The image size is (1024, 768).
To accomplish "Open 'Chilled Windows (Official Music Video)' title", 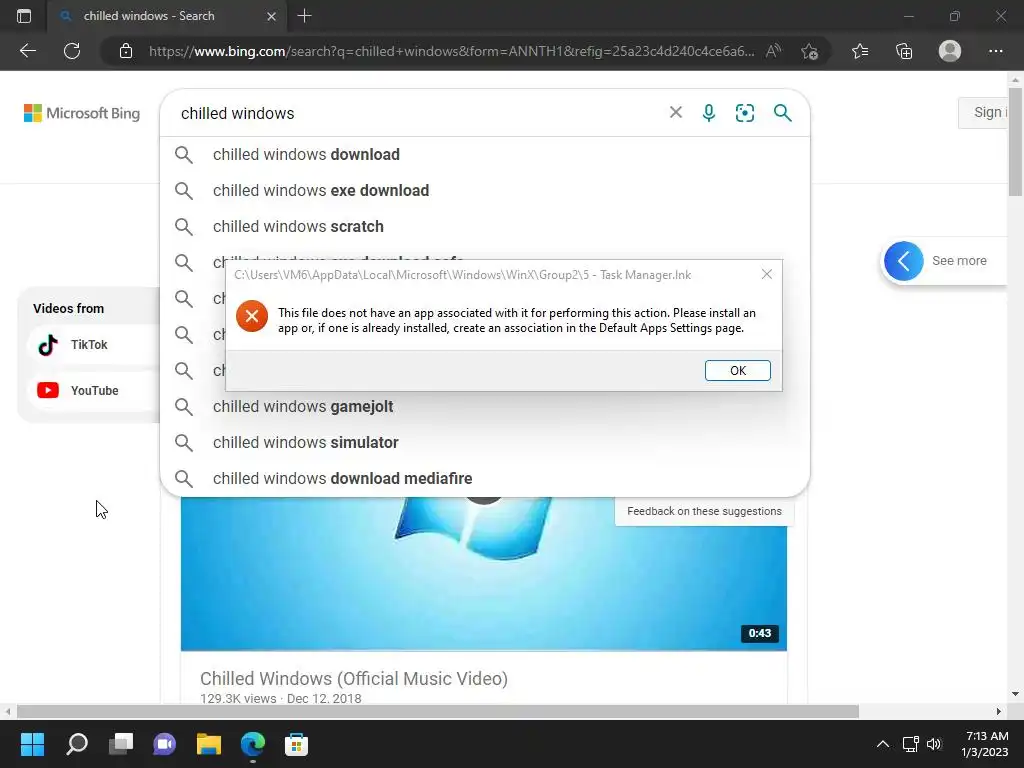I will [x=354, y=679].
